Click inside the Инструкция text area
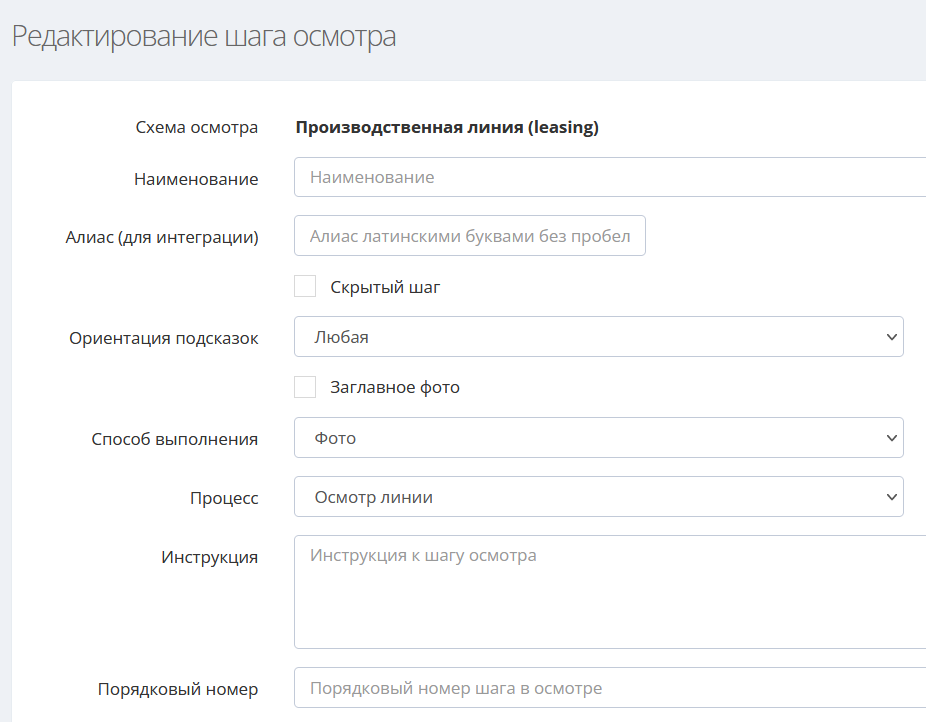The image size is (926, 722). coord(610,592)
